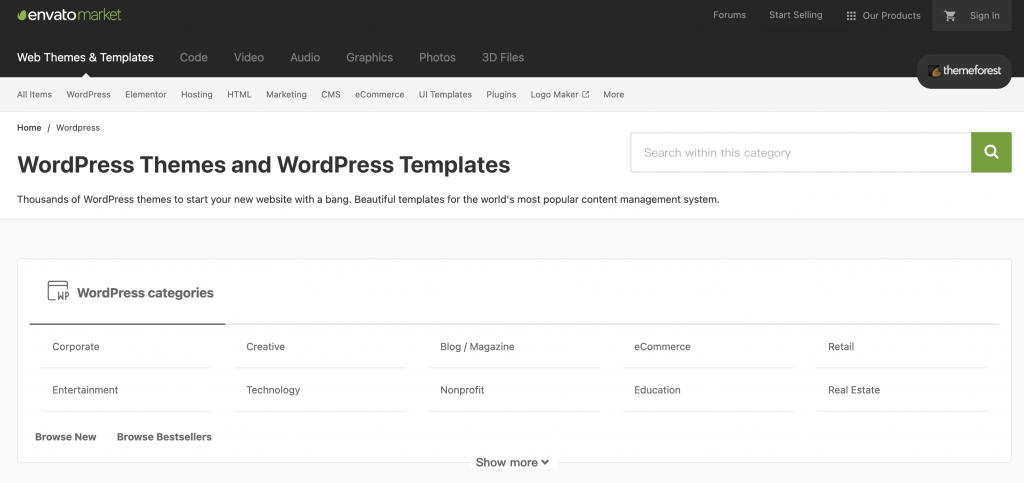This screenshot has height=483, width=1024.
Task: Click the Logo Maker external link icon
Action: point(586,94)
